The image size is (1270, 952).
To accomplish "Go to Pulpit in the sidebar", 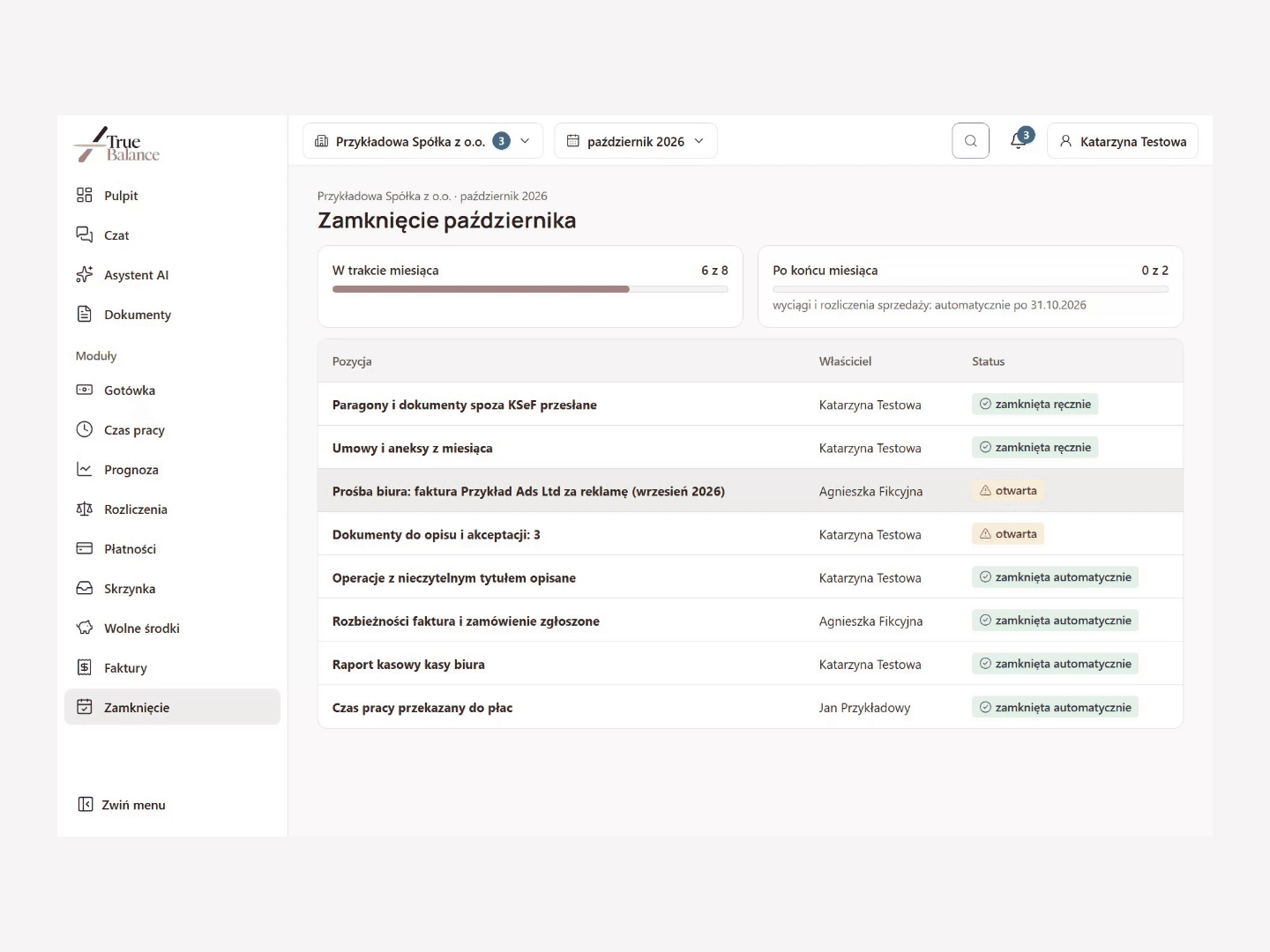I will click(121, 196).
